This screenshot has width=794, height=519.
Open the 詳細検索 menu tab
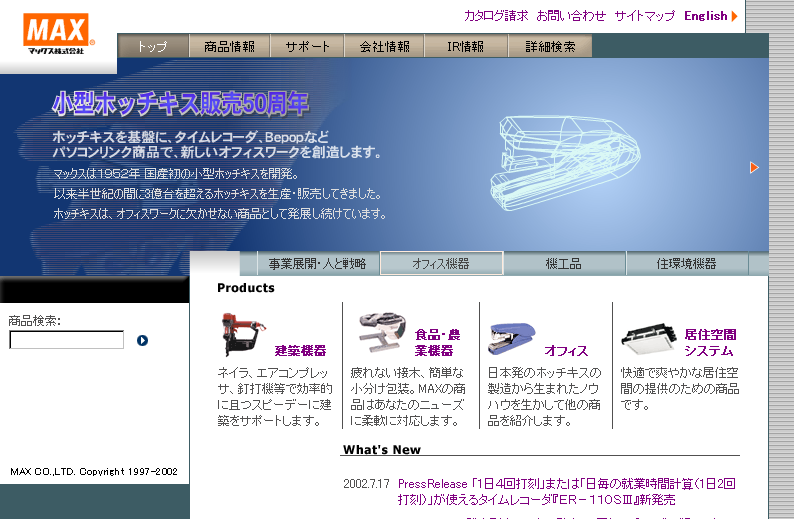tap(550, 46)
